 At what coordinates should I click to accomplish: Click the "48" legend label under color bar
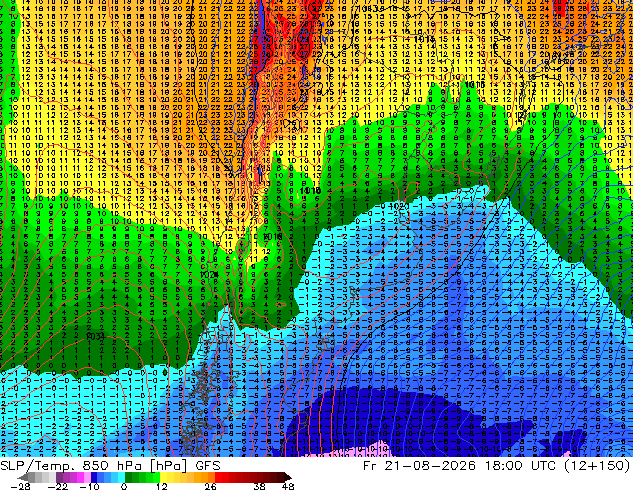(288, 486)
